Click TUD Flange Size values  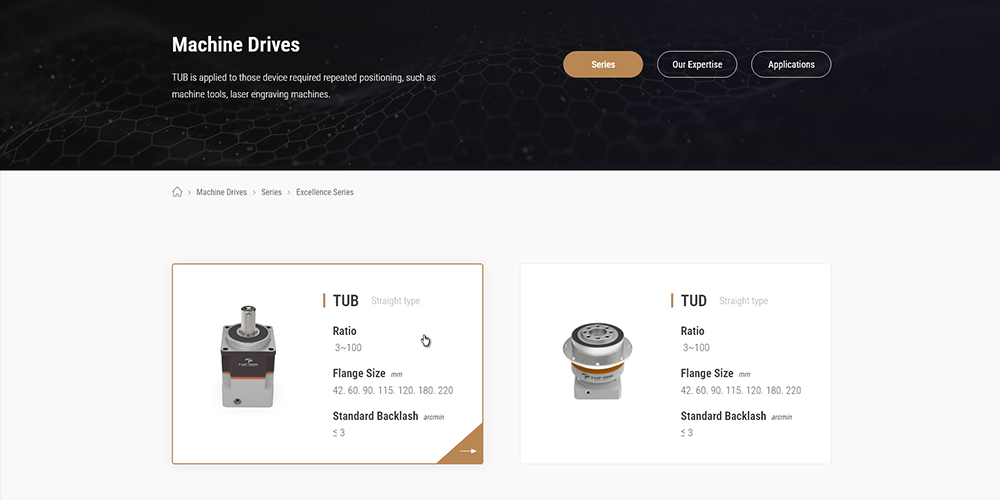[x=741, y=390]
